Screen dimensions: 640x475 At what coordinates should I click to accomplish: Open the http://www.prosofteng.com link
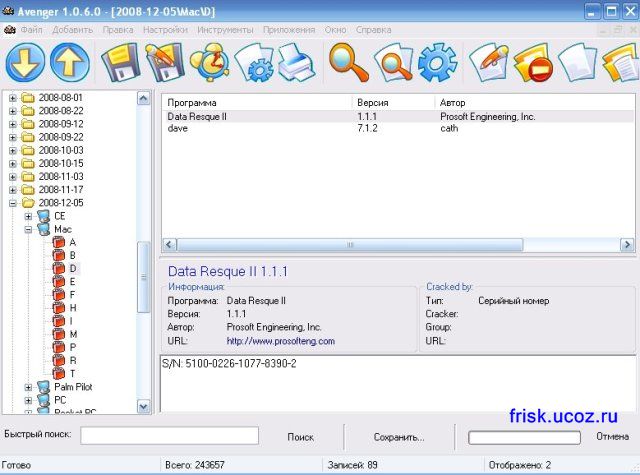pos(281,341)
